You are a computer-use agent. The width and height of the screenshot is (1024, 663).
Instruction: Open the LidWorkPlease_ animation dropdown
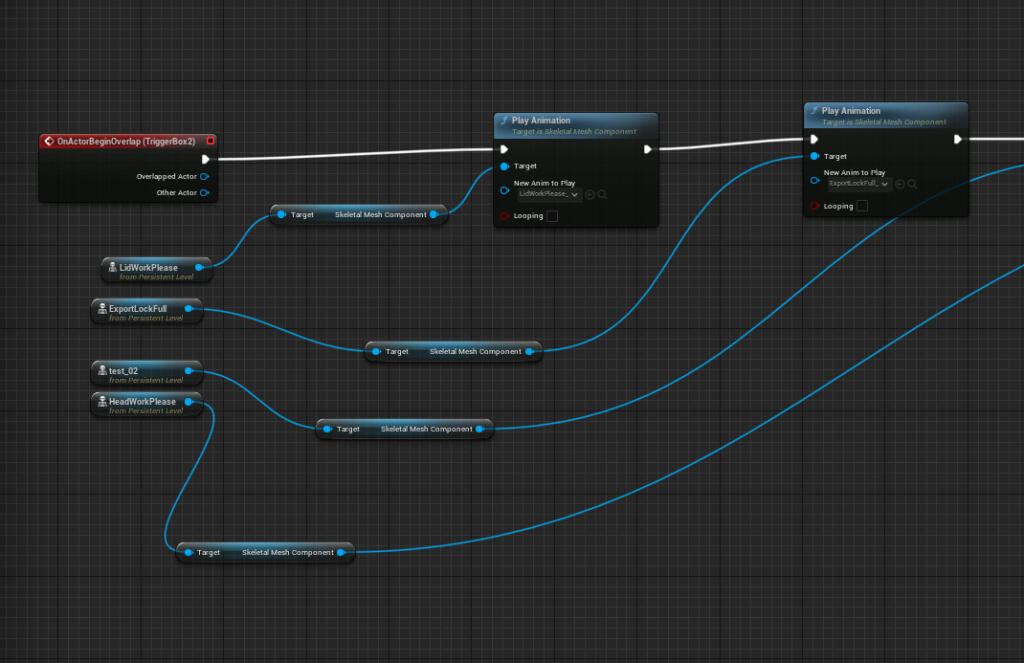pos(548,194)
